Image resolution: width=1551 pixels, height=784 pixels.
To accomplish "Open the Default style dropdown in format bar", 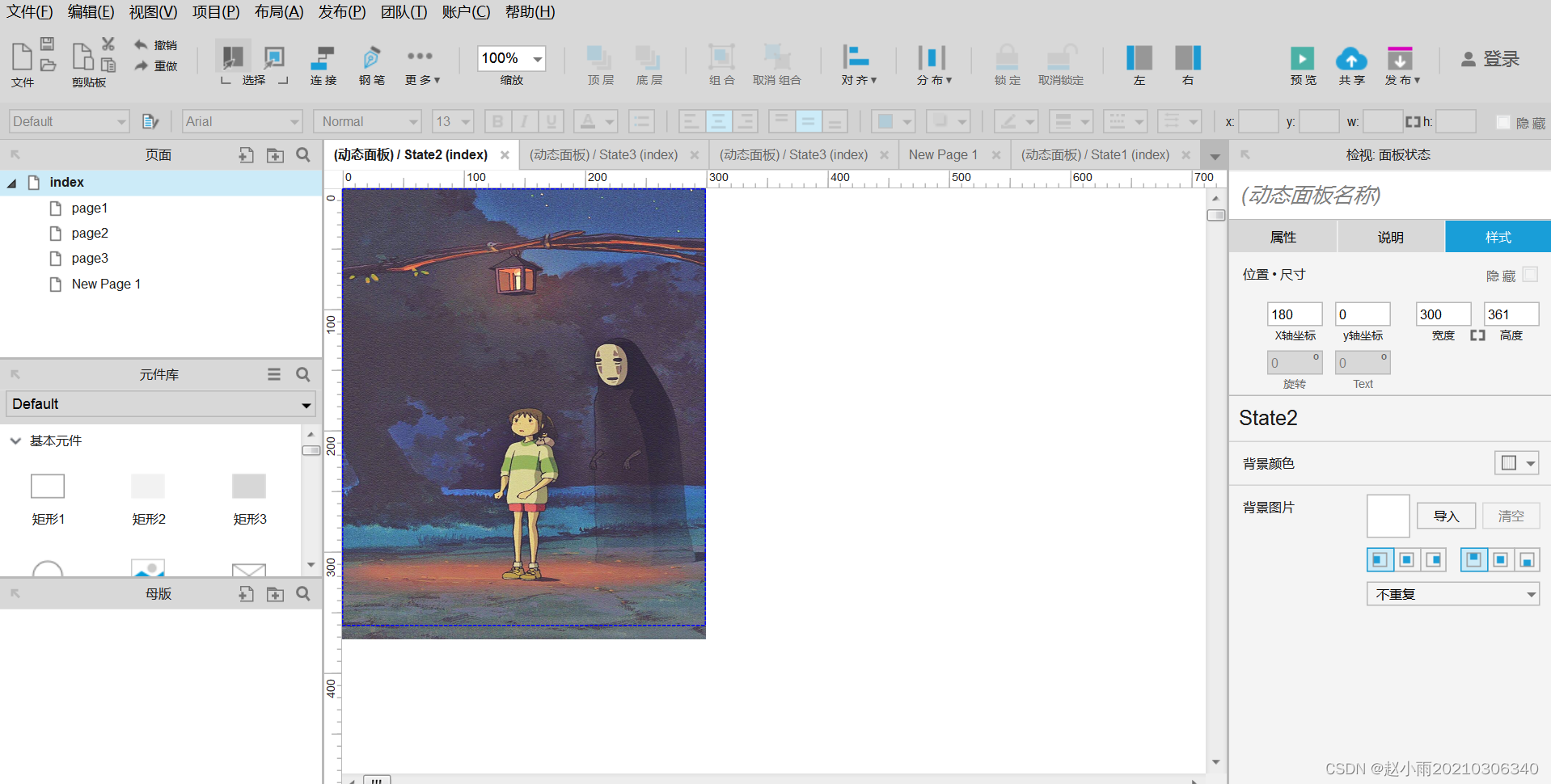I will pos(70,121).
